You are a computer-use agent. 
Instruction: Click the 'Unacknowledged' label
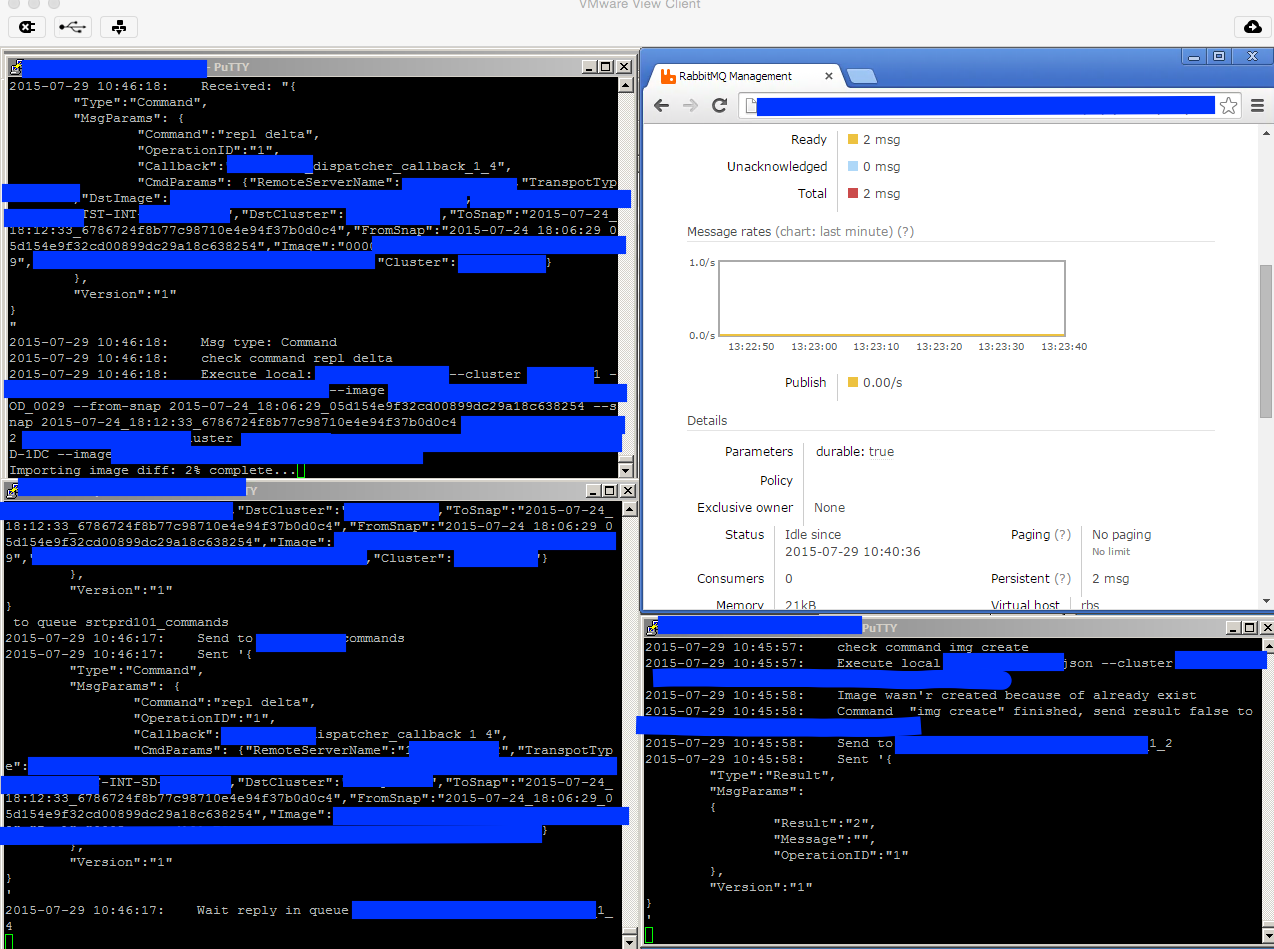point(777,167)
